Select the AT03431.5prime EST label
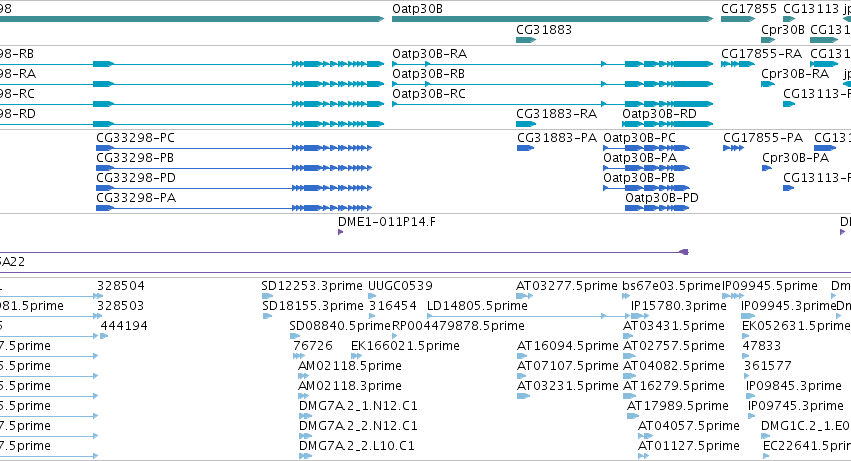Image resolution: width=851 pixels, height=461 pixels. click(x=674, y=326)
